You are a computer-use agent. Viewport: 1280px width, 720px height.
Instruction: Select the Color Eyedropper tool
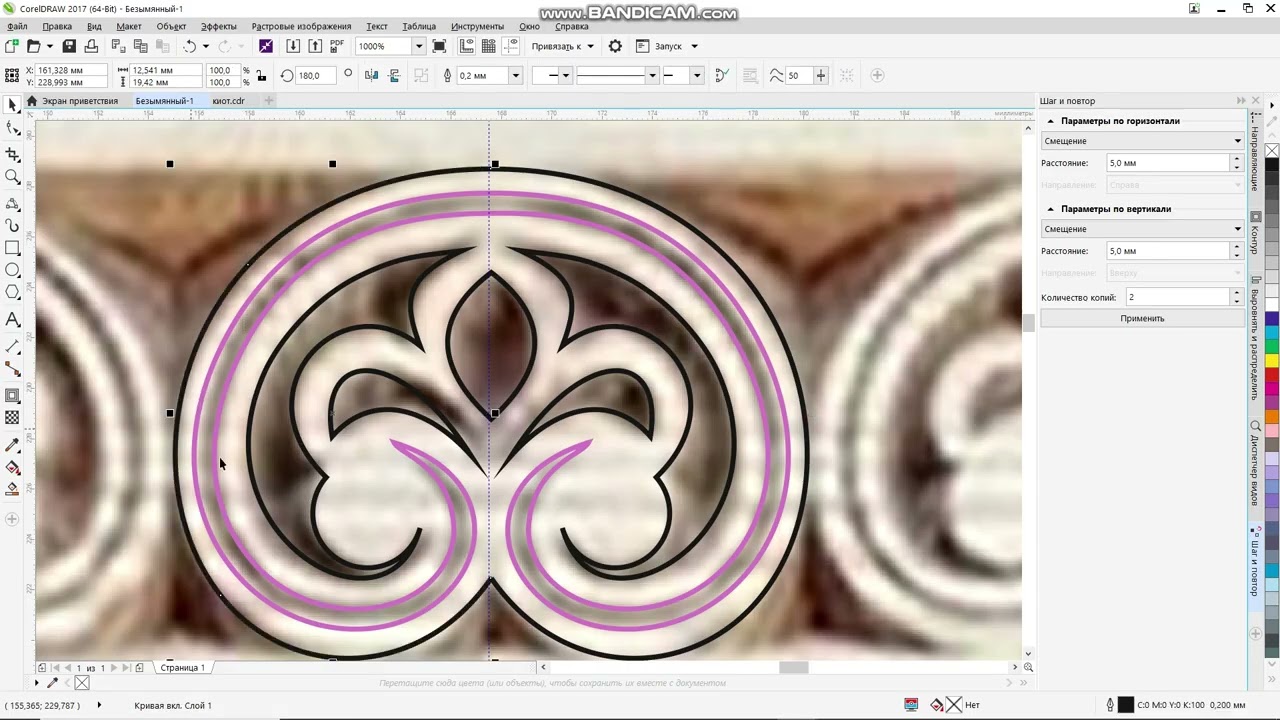click(x=12, y=445)
